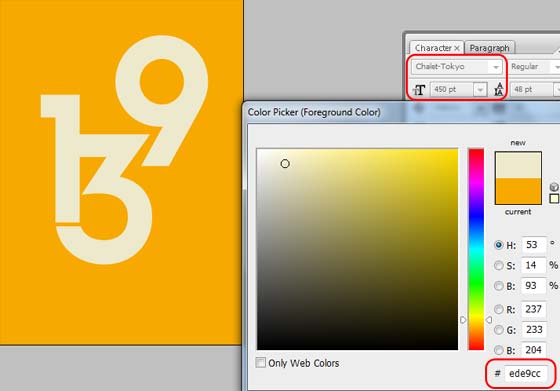The width and height of the screenshot is (560, 391).
Task: Enable Only Web Colors checkbox
Action: click(x=261, y=363)
